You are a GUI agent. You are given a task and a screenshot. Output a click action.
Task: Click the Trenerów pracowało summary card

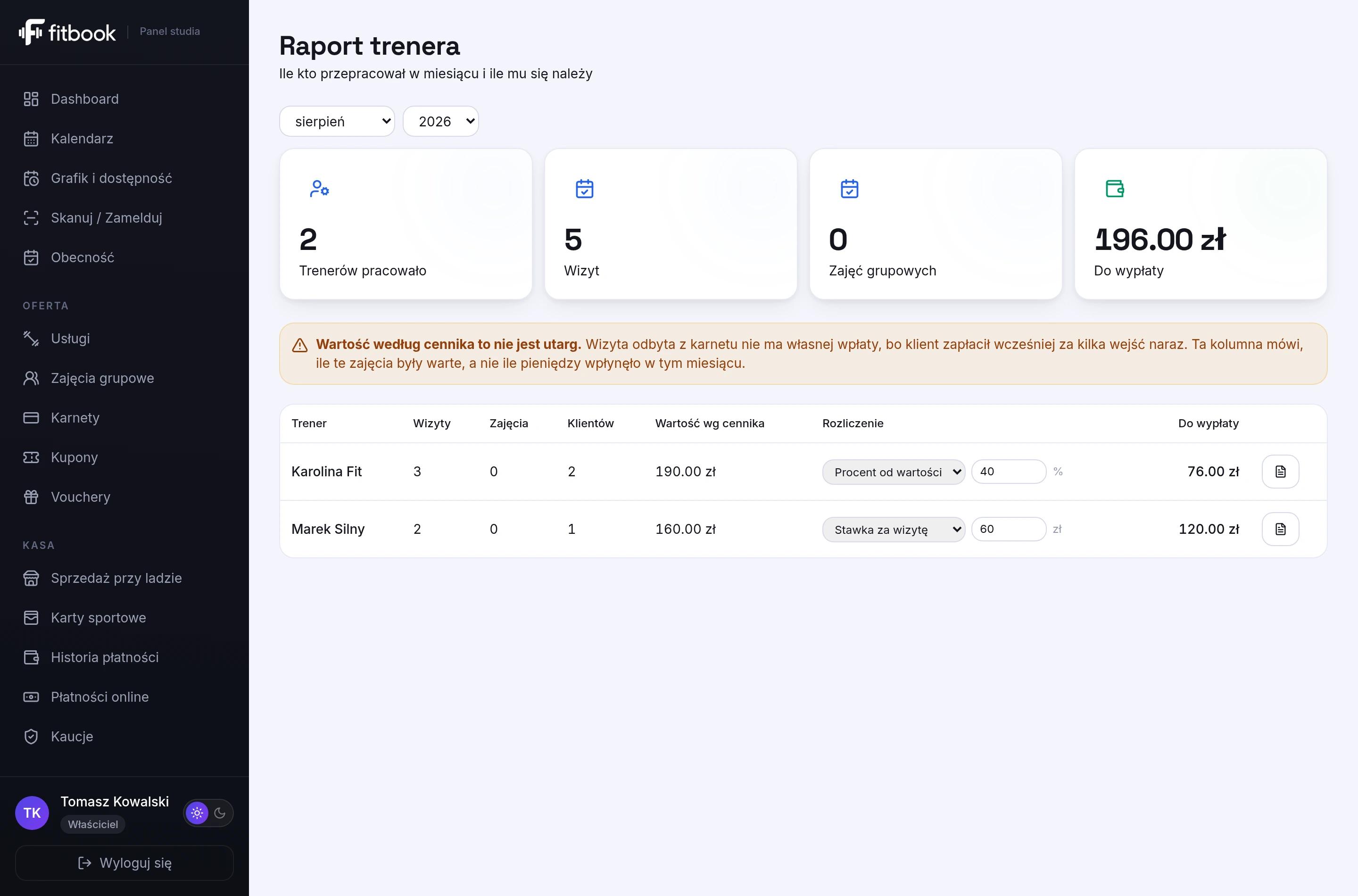(x=406, y=224)
